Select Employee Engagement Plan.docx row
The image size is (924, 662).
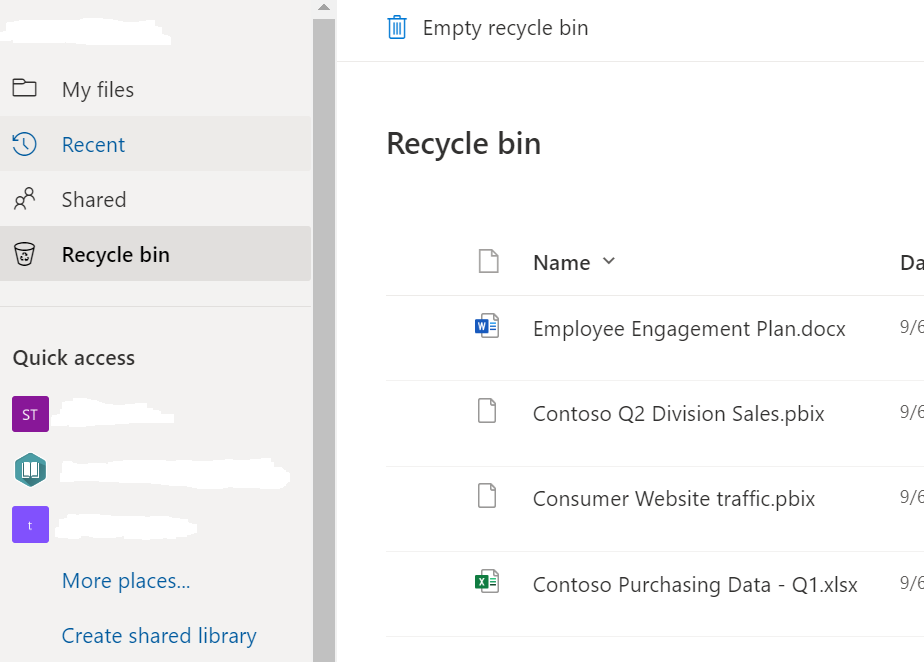point(689,329)
